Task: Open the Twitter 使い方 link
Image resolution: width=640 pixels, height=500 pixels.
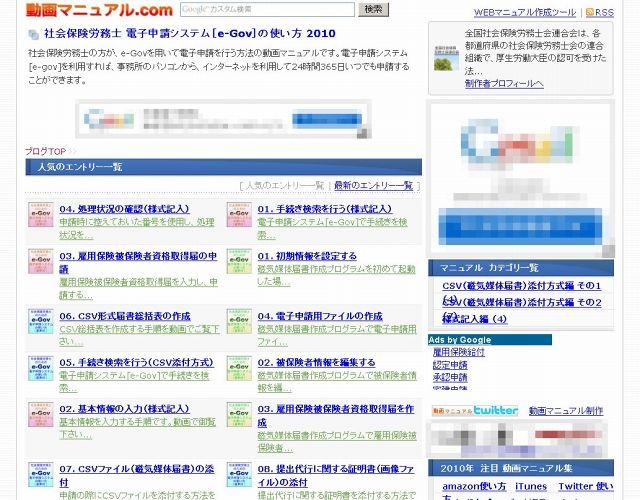Action: (x=586, y=487)
